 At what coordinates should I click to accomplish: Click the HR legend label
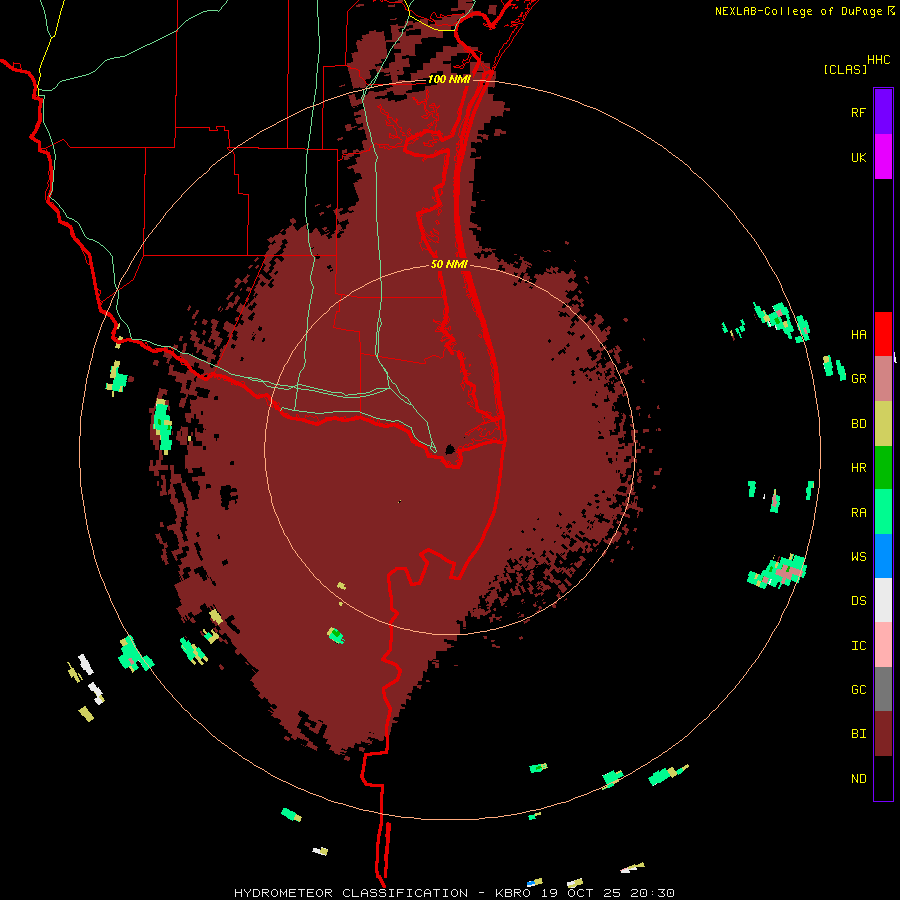coord(858,468)
